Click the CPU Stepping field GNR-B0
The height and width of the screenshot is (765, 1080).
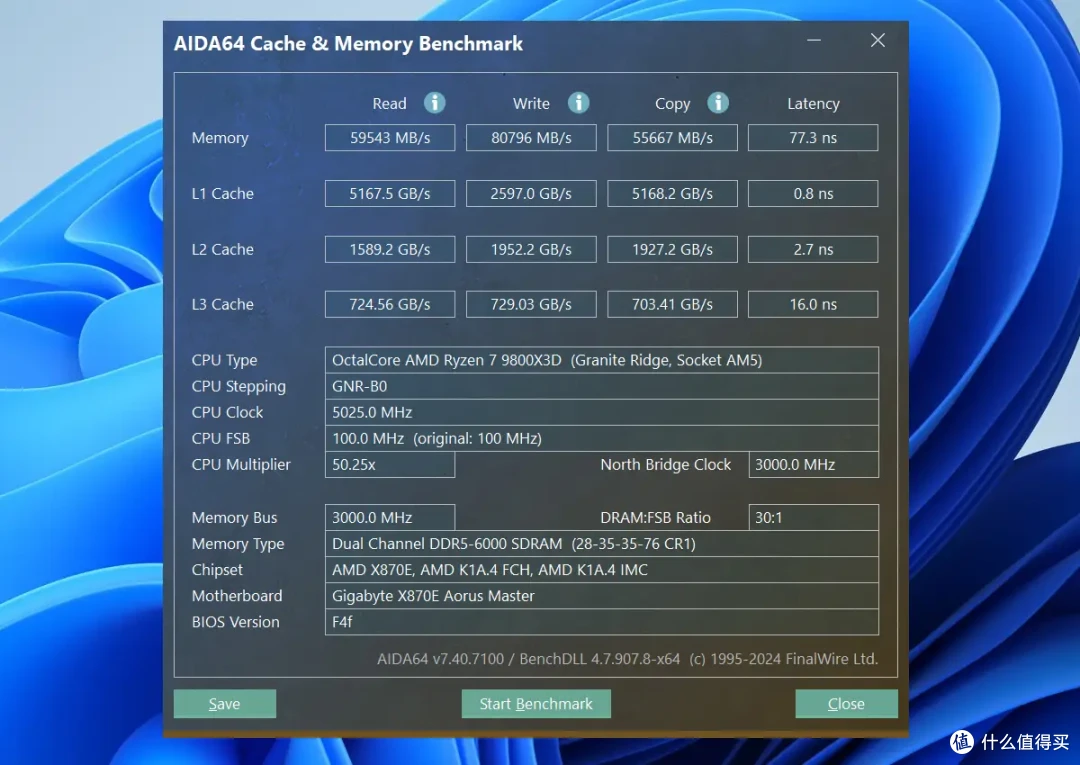[x=602, y=386]
